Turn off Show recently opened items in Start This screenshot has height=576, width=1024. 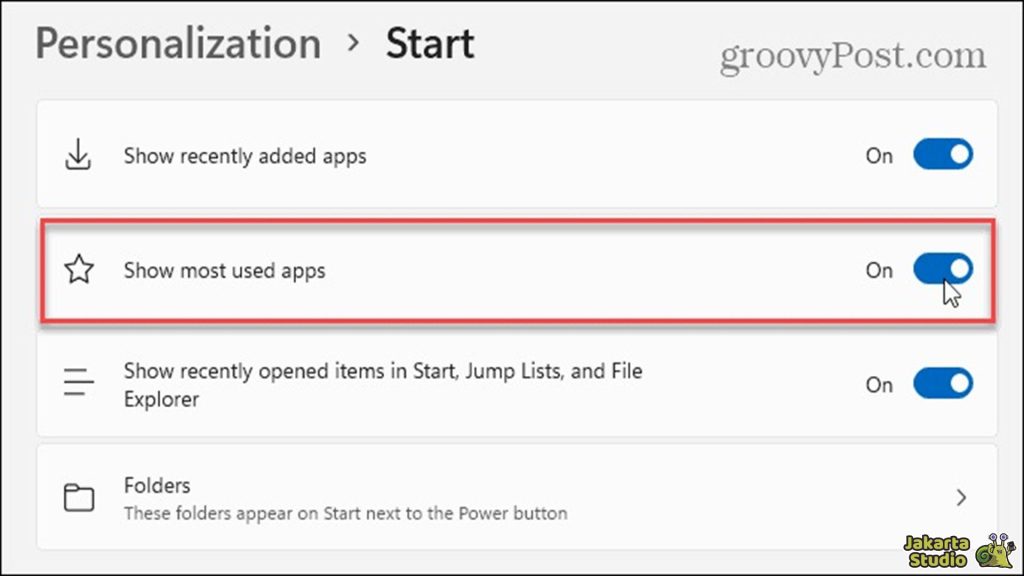(x=941, y=383)
